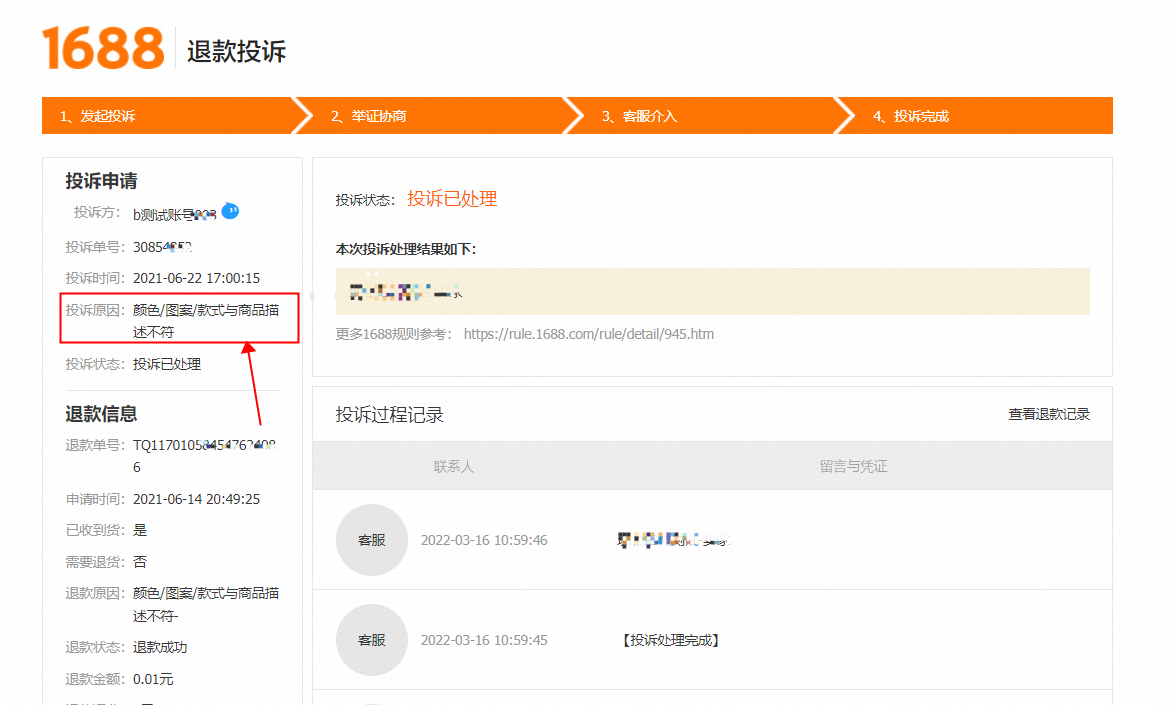Open 查看退款记录 link

[x=1048, y=414]
